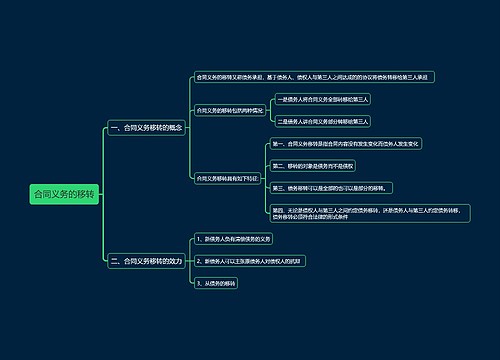Click the node 二是债务人将合同义务部分转移给第三人
The image size is (500, 360).
pyautogui.click(x=323, y=121)
